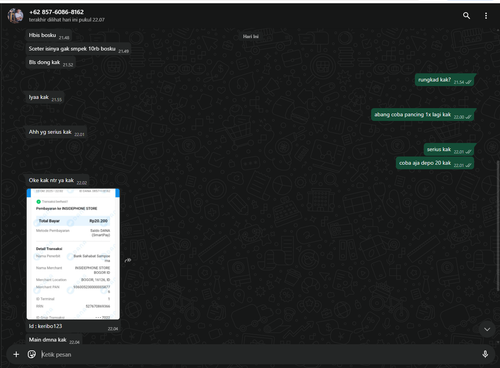Click last seen status under contact number
This screenshot has height=368, width=500.
pos(67,20)
